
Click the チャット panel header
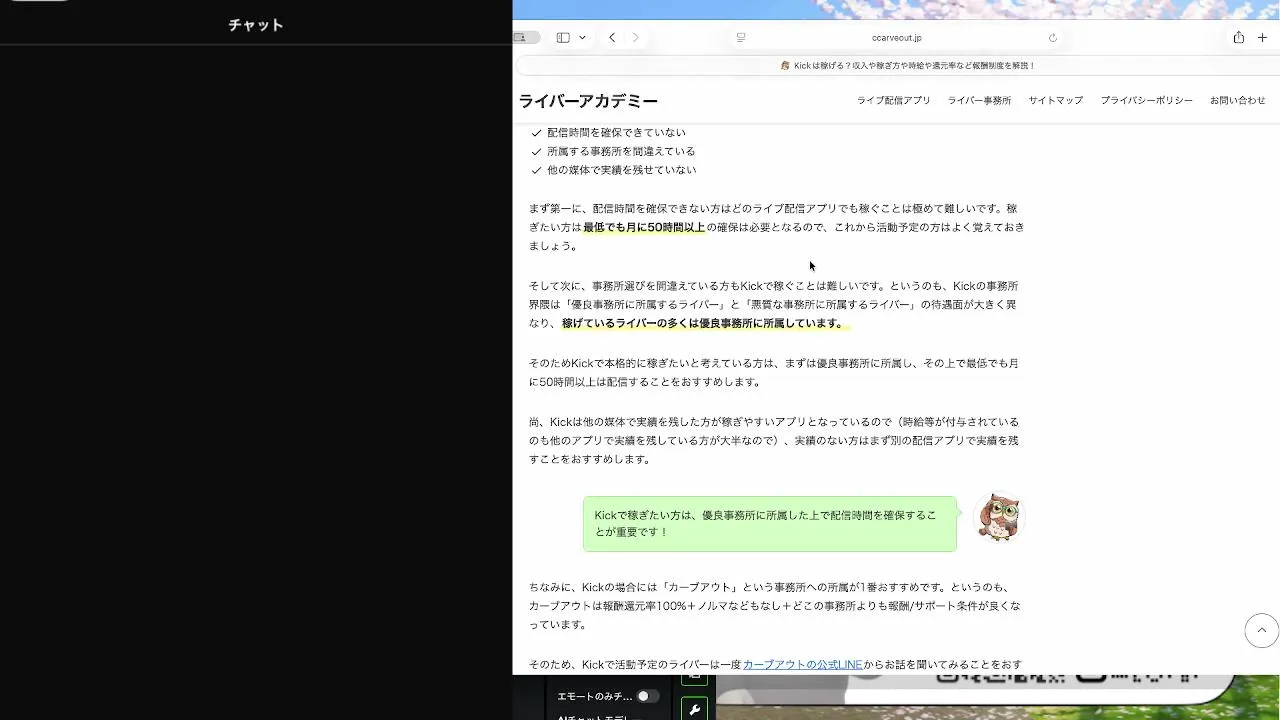pyautogui.click(x=256, y=25)
